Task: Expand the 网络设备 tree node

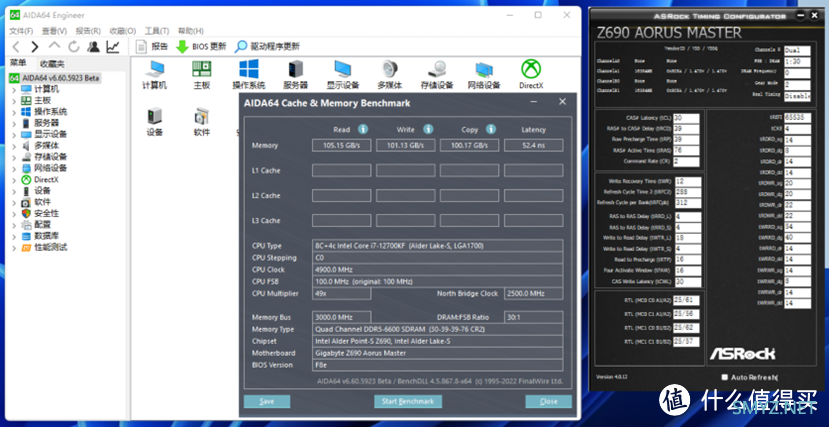Action: point(14,168)
